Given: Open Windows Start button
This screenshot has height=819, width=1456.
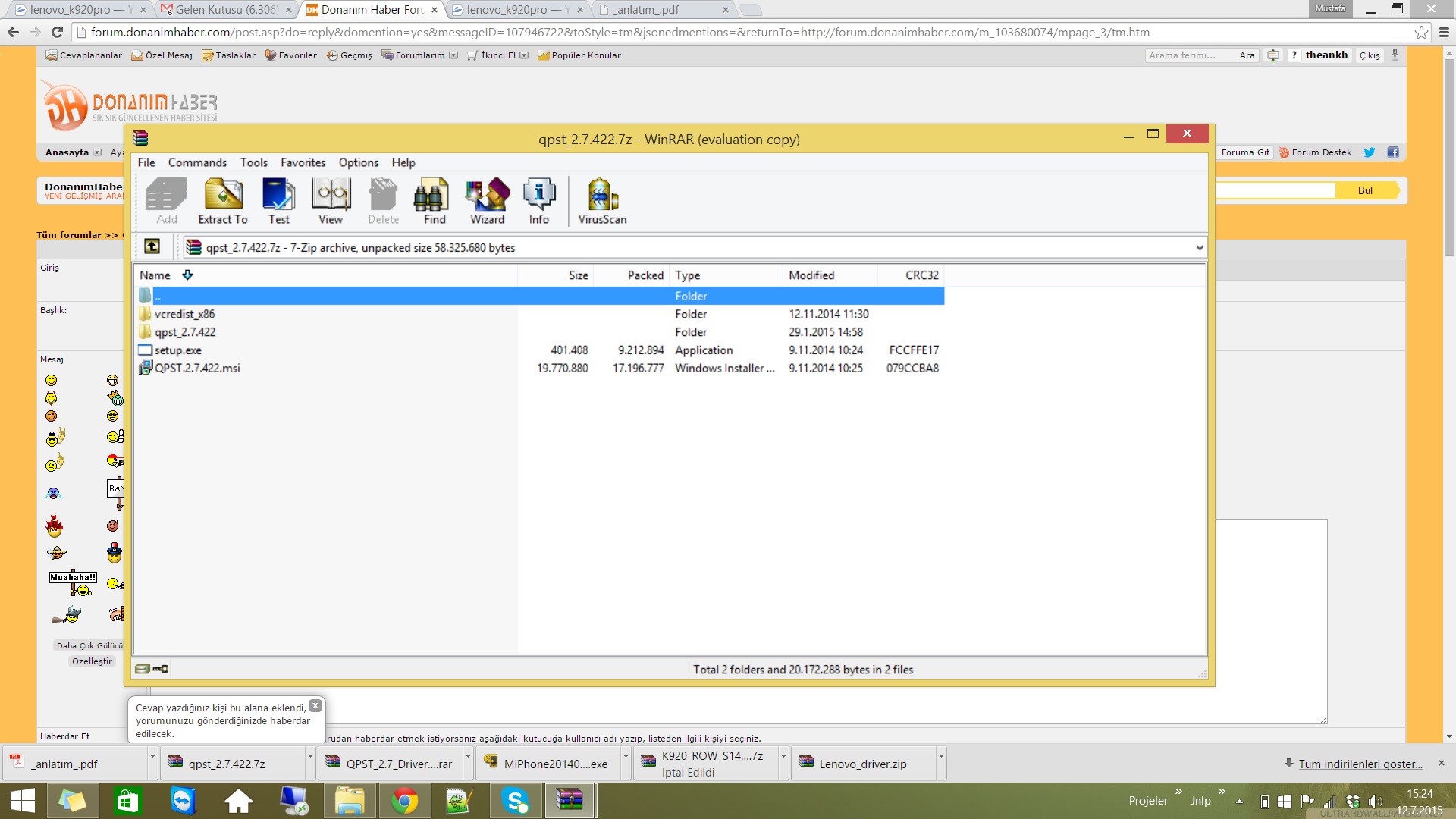Looking at the screenshot, I should [x=23, y=801].
